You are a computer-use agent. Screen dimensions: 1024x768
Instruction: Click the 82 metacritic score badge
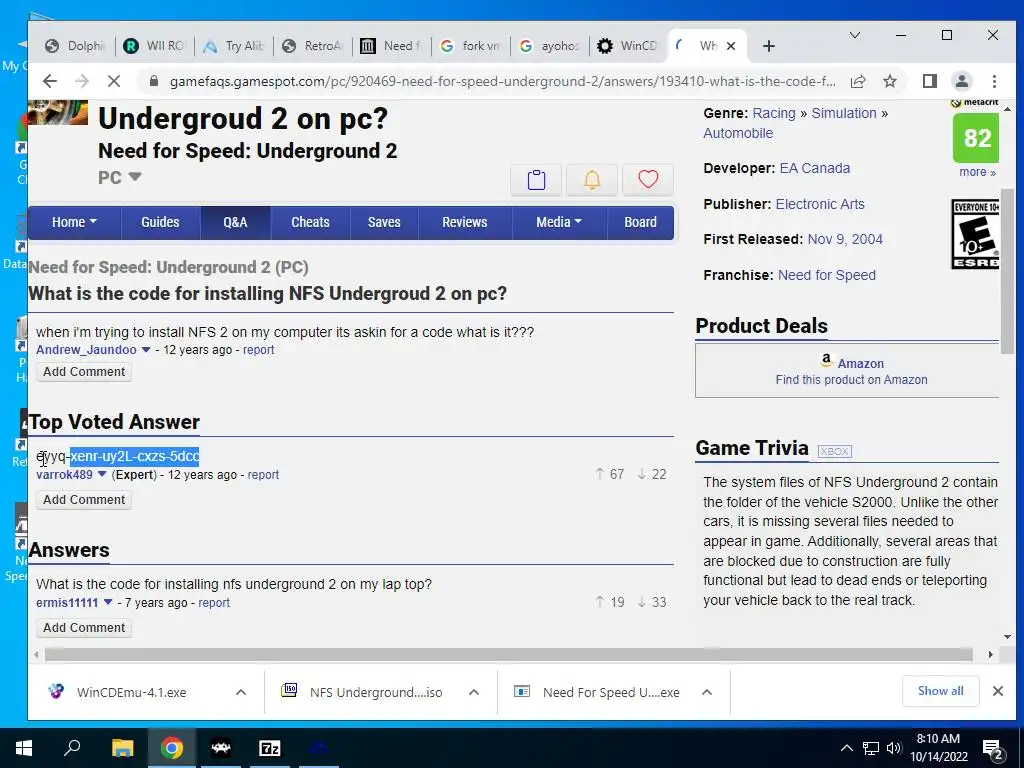pos(976,138)
